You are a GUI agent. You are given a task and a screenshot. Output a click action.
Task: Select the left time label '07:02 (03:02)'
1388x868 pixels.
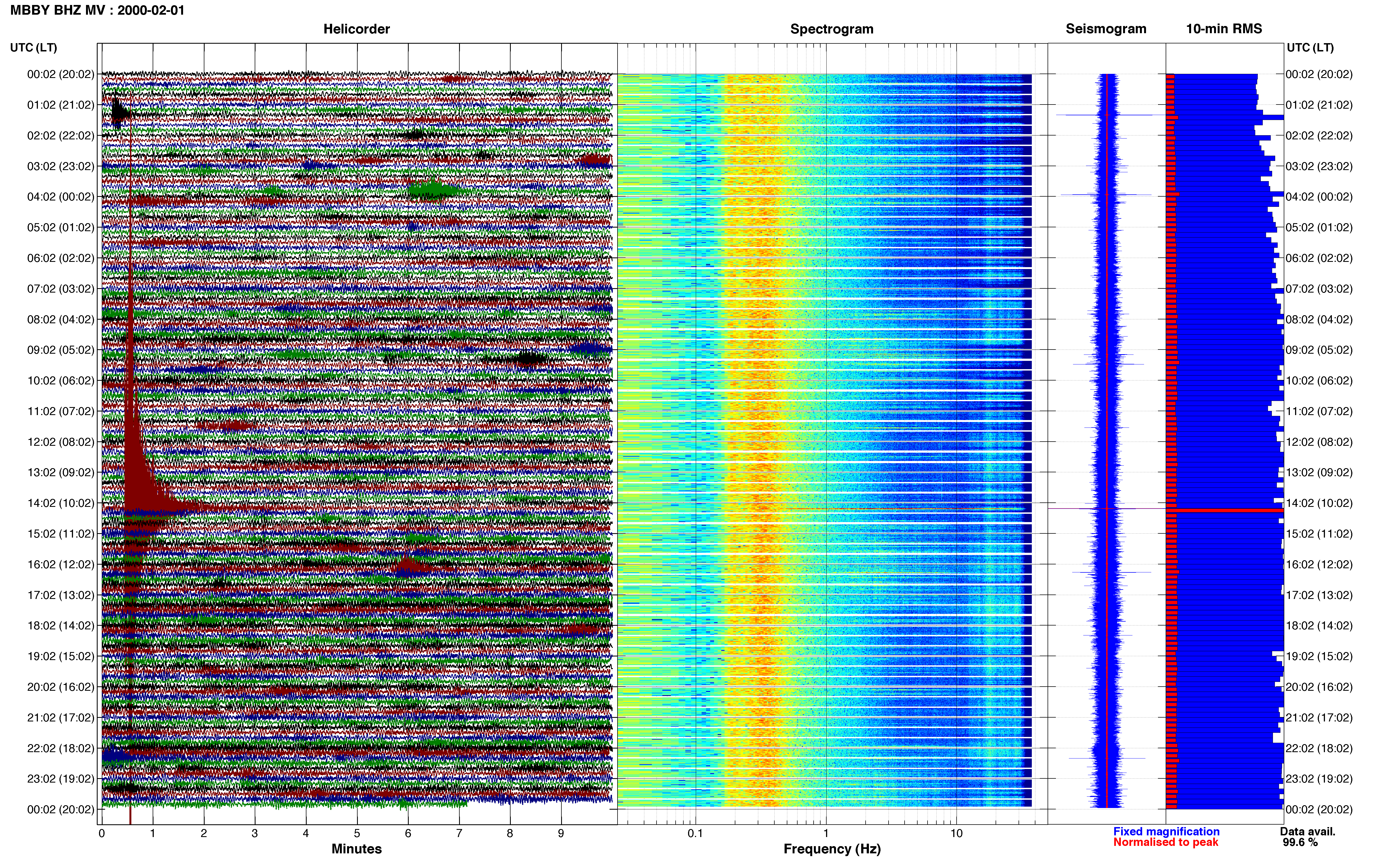tap(61, 289)
